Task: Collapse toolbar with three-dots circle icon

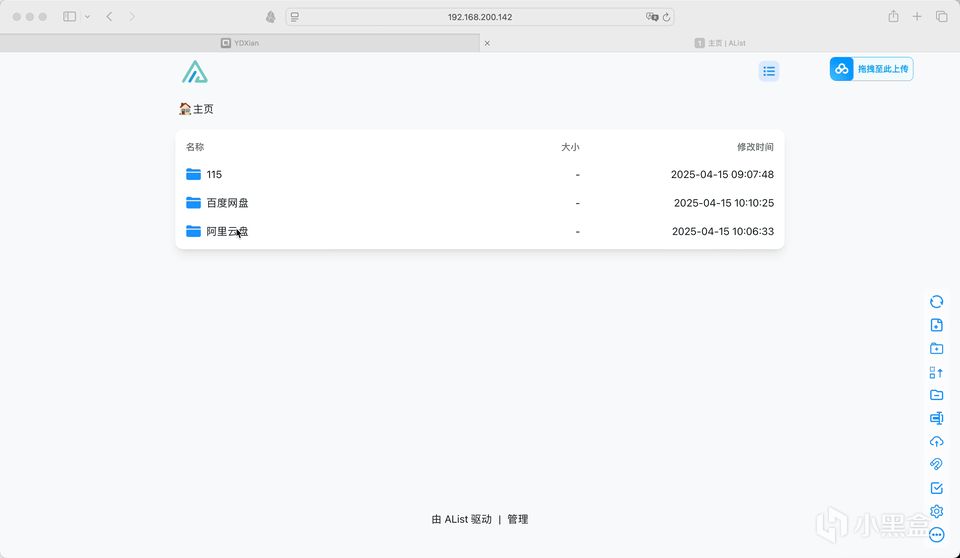Action: coord(936,535)
